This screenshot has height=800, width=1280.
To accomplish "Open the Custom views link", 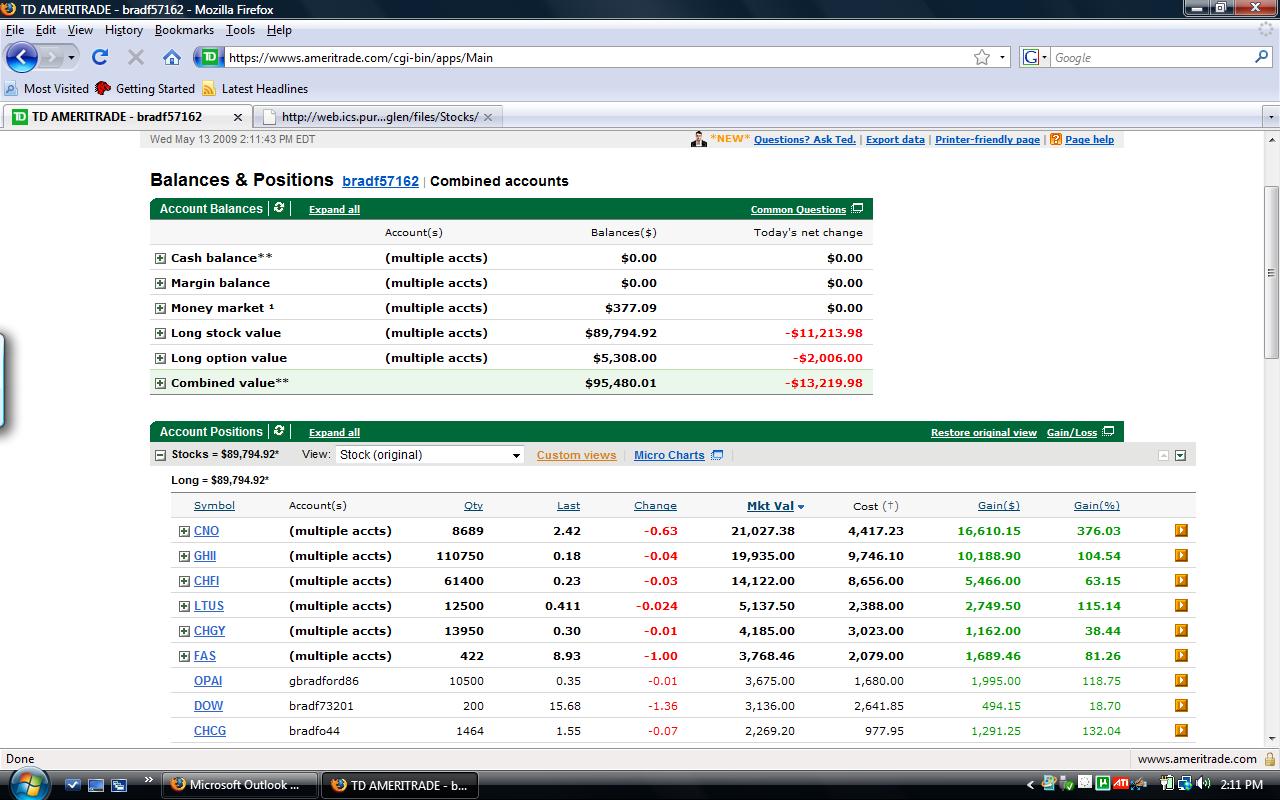I will (576, 455).
